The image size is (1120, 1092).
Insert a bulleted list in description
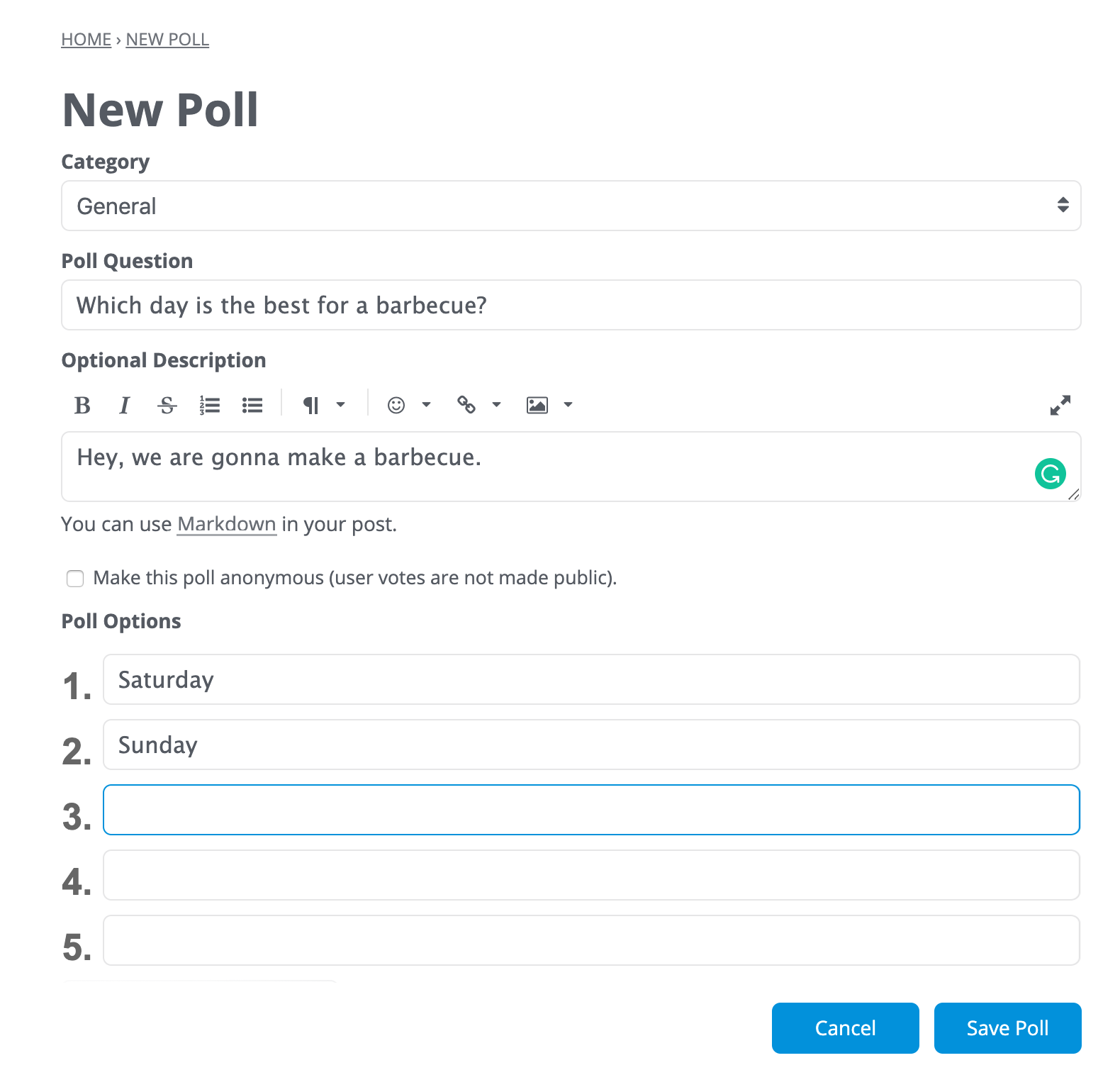tap(252, 405)
